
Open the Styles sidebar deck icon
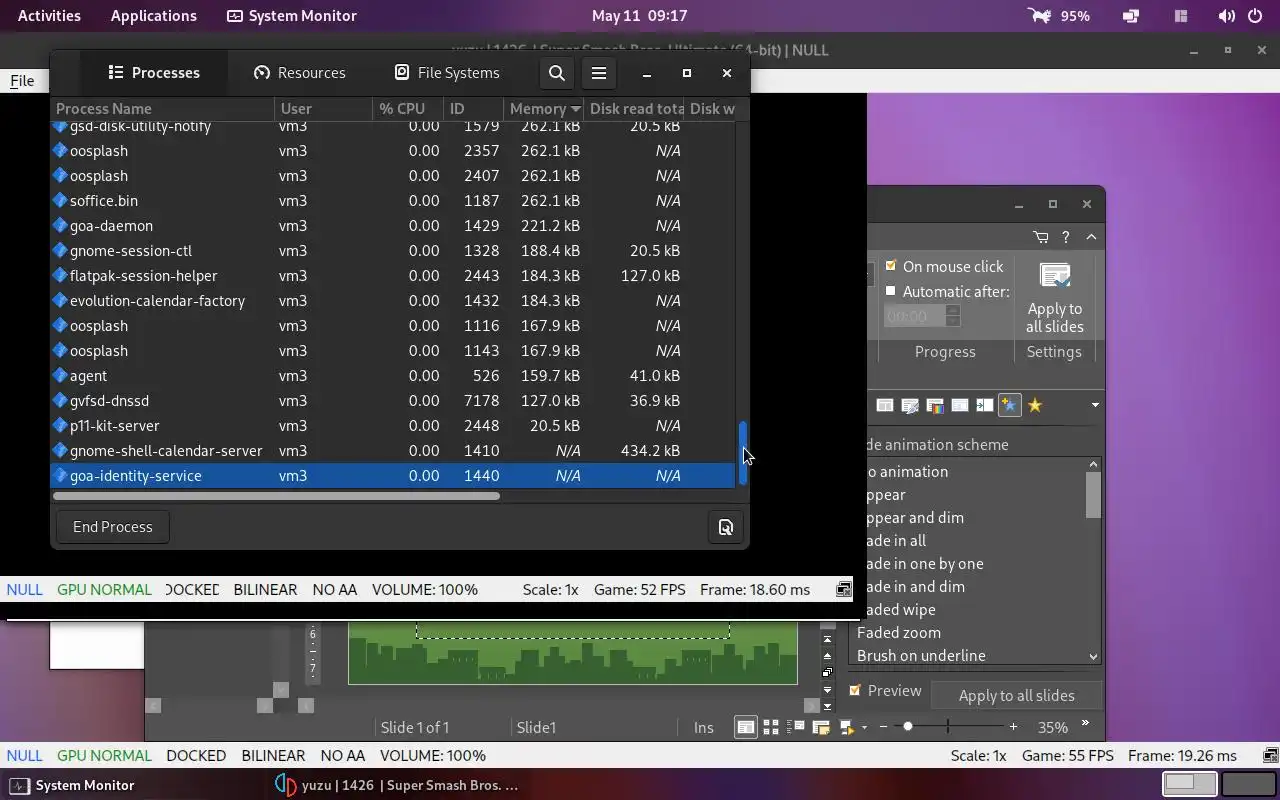click(910, 405)
